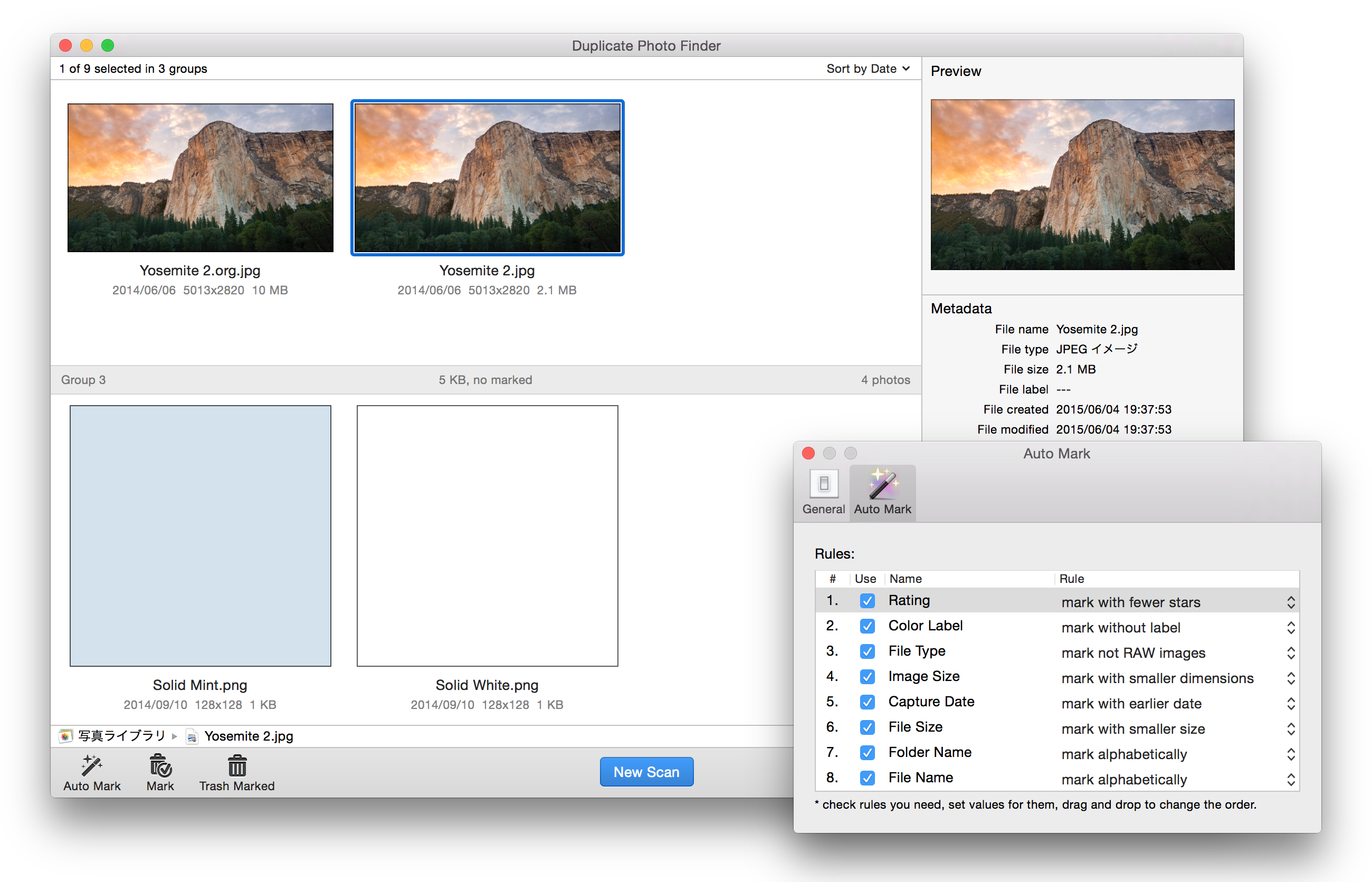
Task: Click the New Scan button
Action: click(x=646, y=772)
